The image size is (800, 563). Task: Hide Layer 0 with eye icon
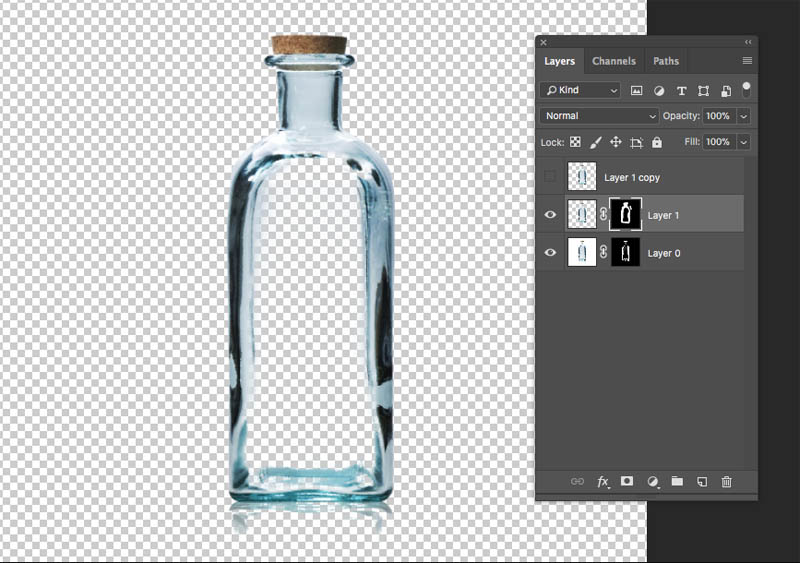[550, 253]
